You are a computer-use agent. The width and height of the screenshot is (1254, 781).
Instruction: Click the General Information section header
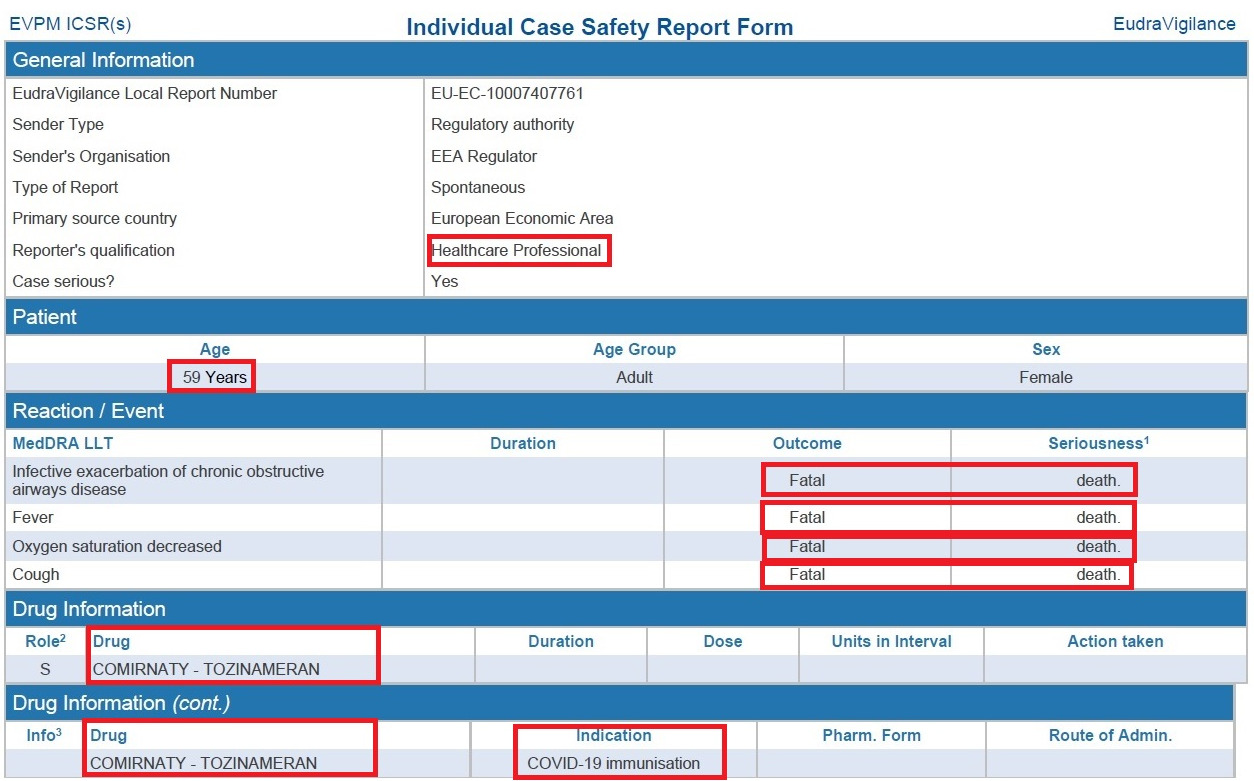[x=103, y=60]
